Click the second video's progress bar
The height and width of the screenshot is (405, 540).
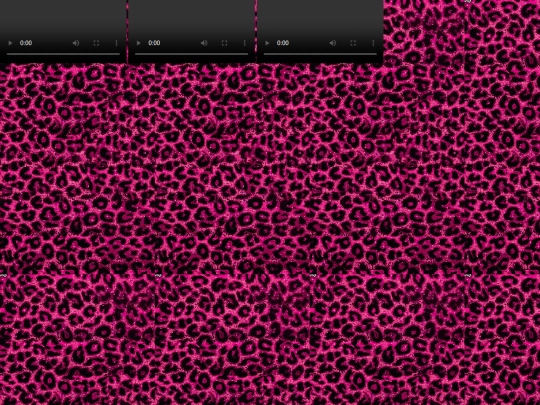point(191,54)
